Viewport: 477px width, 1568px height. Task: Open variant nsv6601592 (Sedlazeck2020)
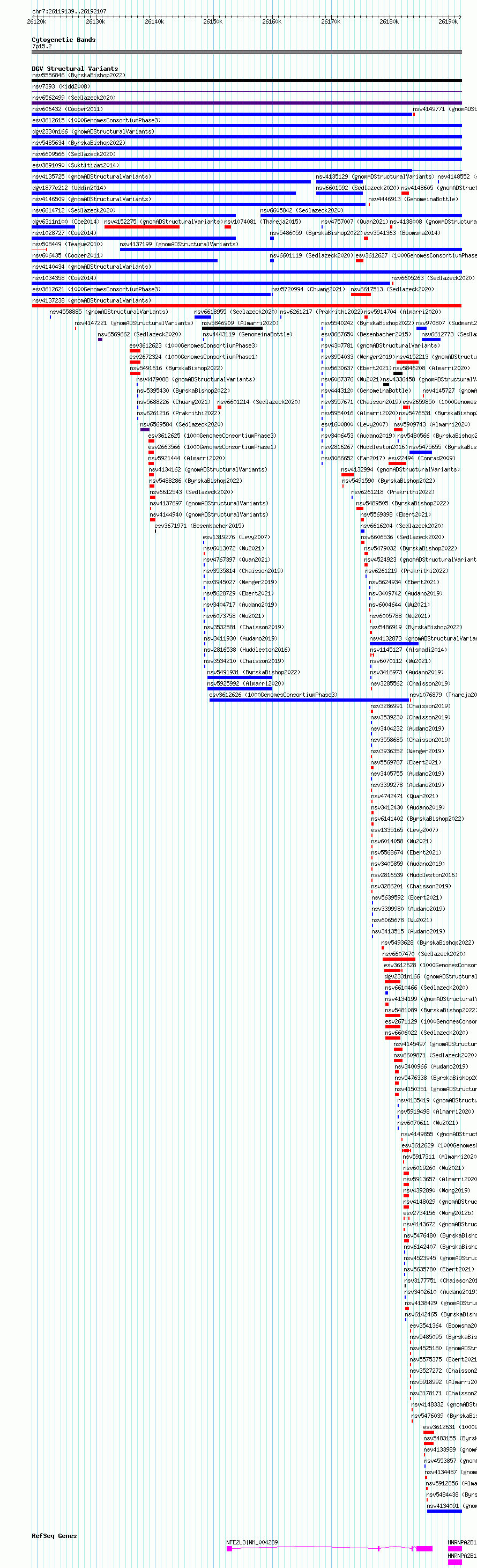pyautogui.click(x=357, y=188)
